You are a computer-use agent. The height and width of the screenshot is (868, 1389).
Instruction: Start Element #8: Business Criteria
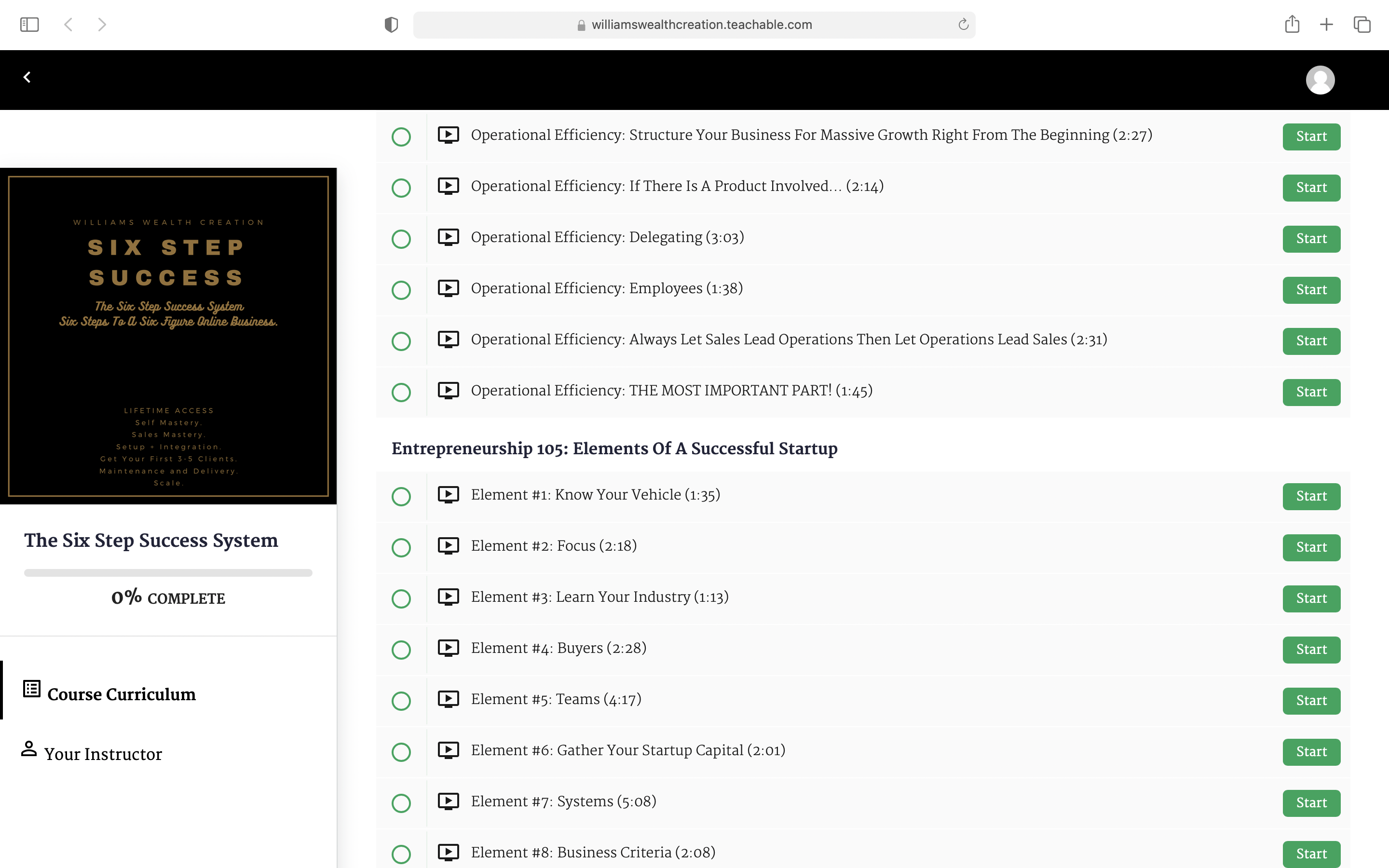[x=1311, y=854]
